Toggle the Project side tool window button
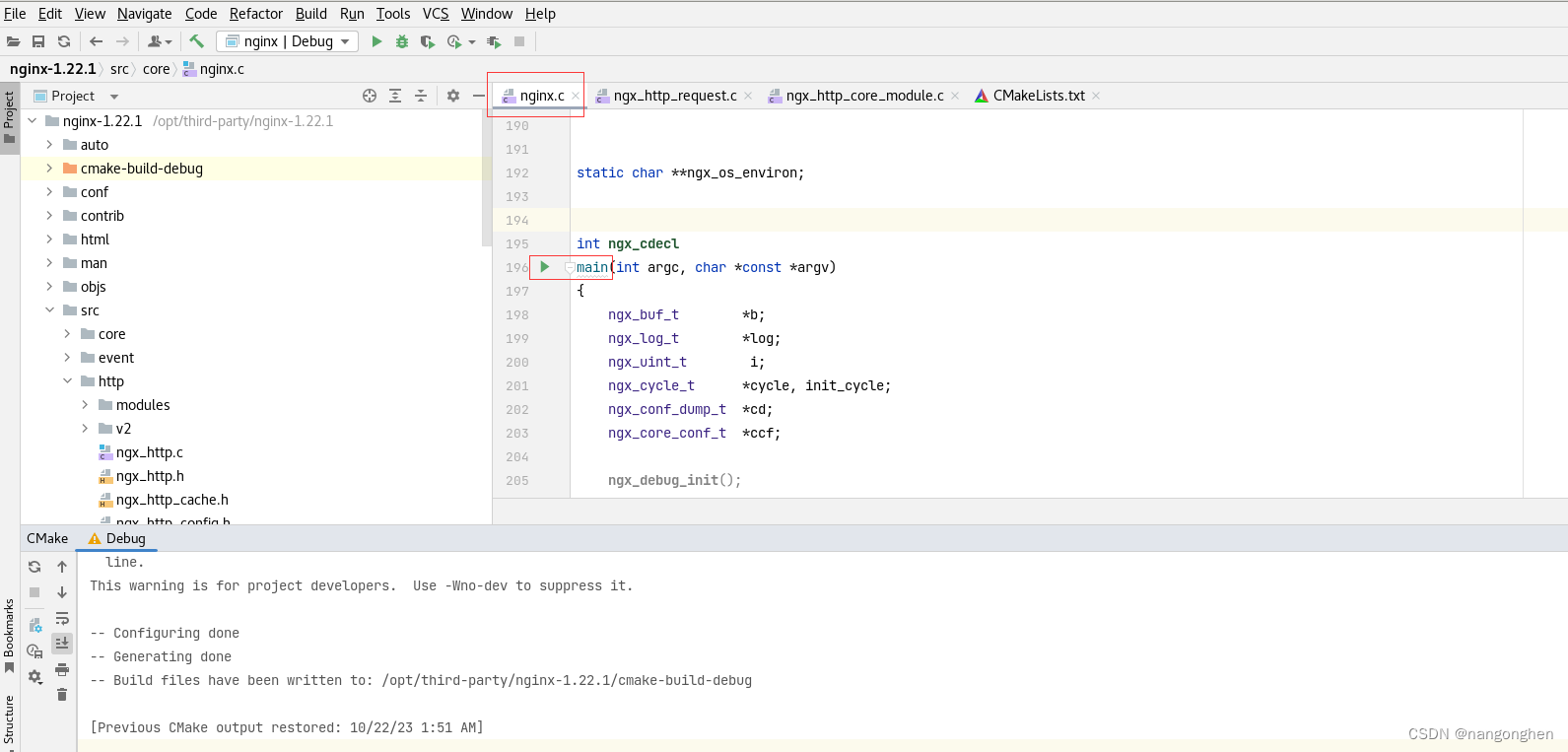The height and width of the screenshot is (752, 1568). 9,117
